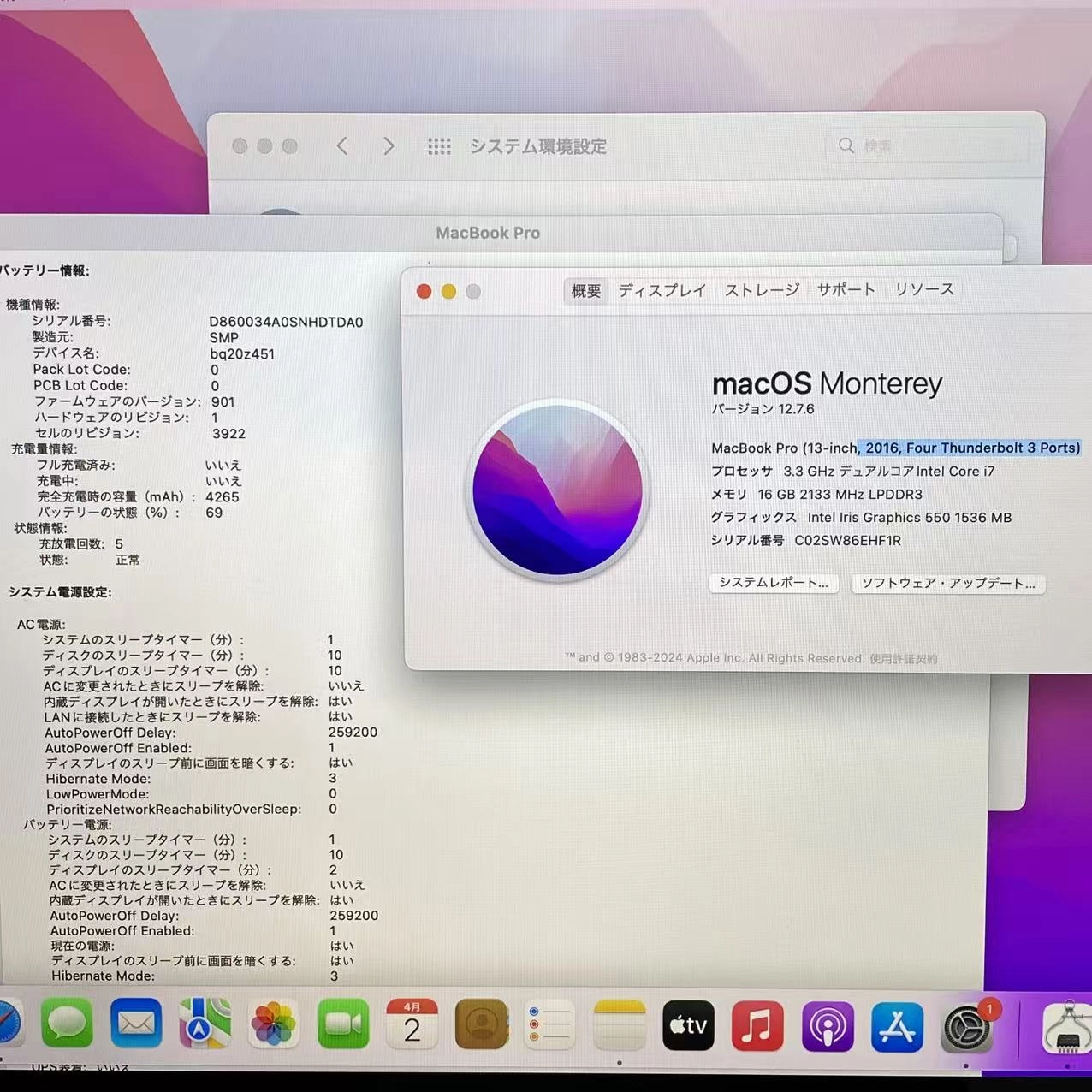
Task: Click the Show All grid icon
Action: coord(439,146)
